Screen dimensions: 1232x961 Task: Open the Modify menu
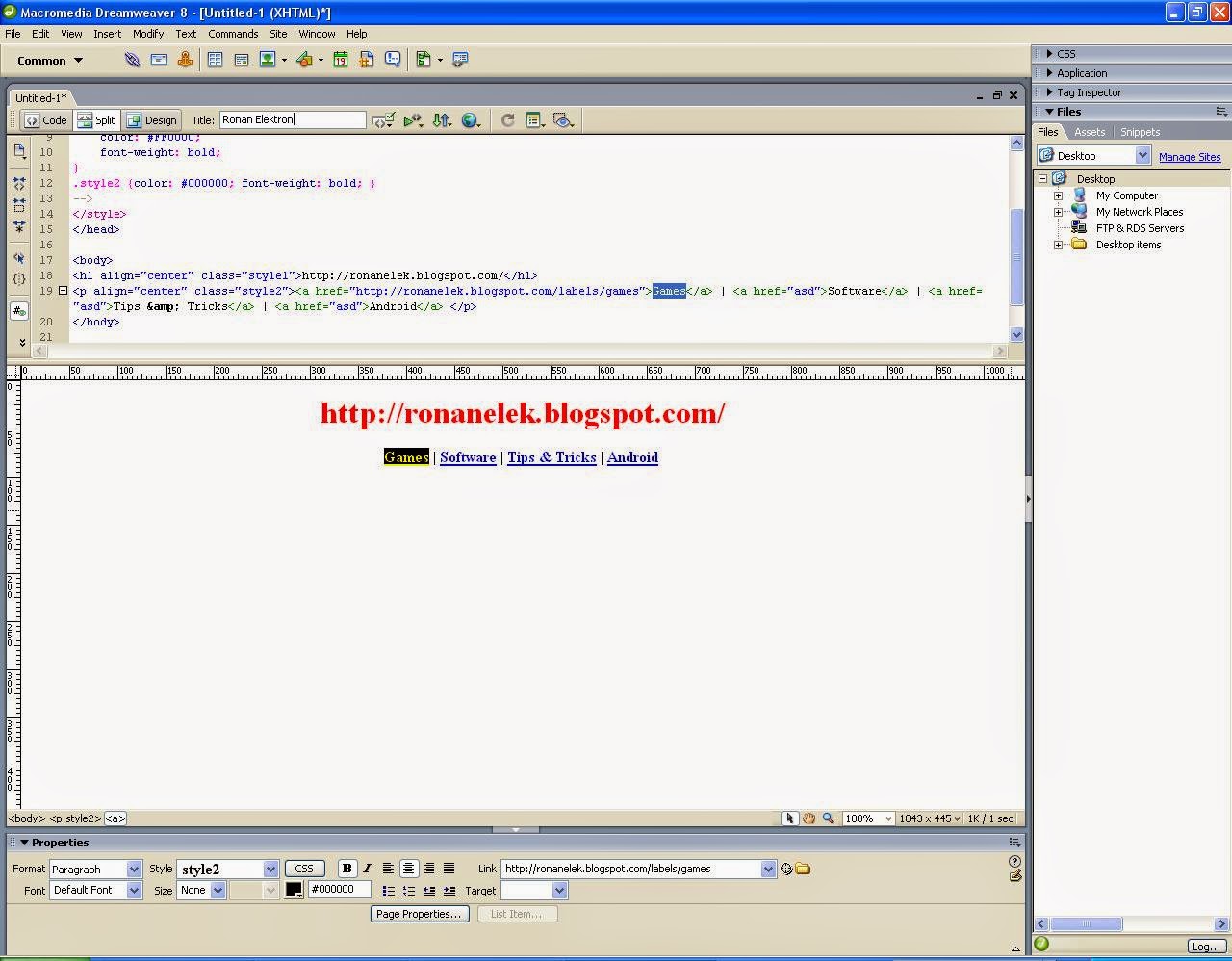tap(148, 34)
